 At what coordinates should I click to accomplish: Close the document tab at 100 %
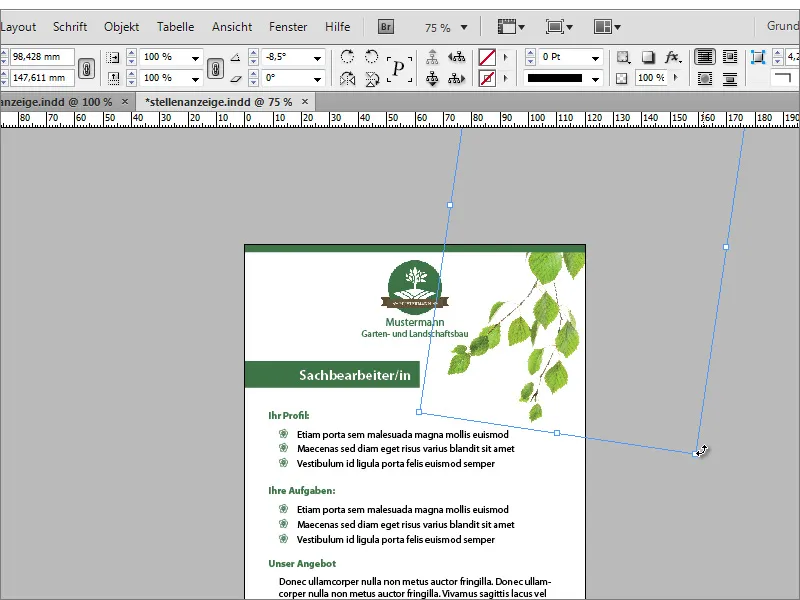tap(124, 102)
